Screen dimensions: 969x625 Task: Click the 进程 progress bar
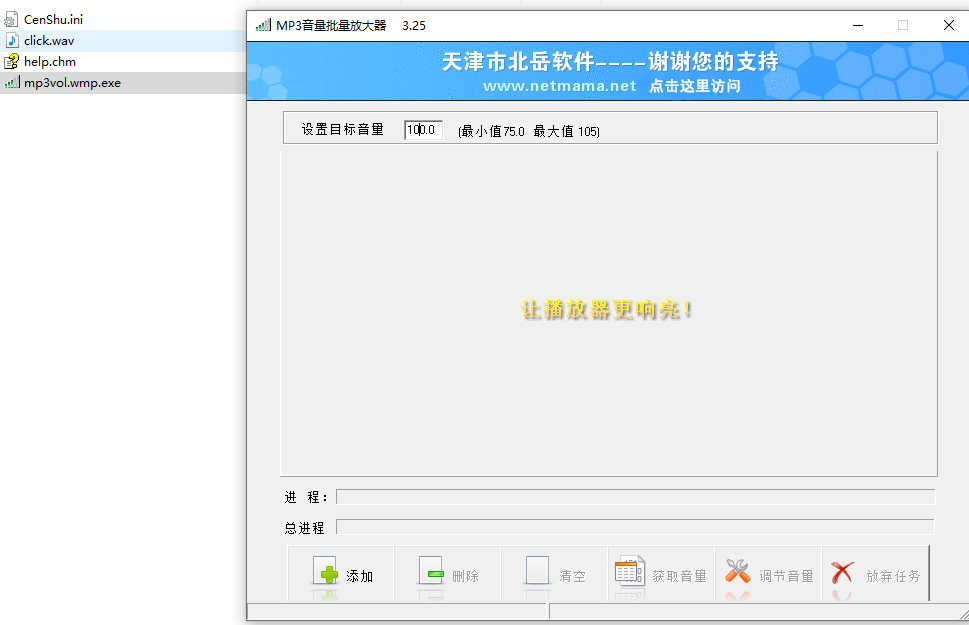[x=635, y=497]
